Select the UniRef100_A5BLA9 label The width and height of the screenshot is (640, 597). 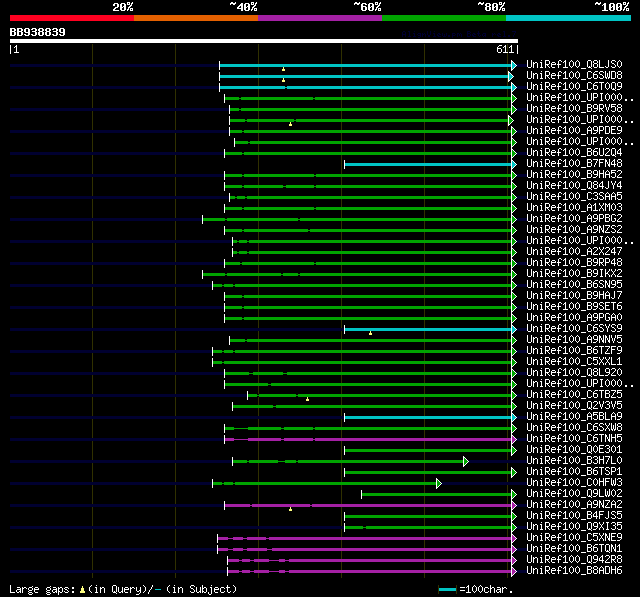(x=574, y=417)
